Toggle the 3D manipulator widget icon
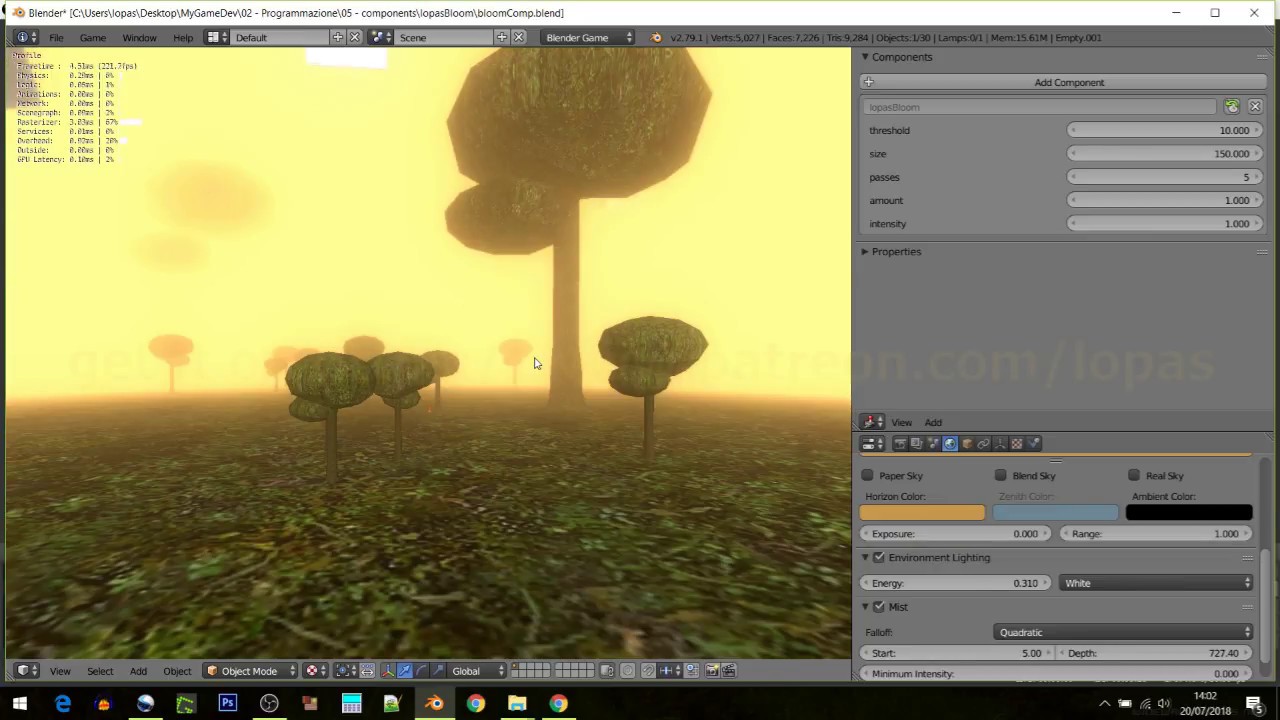Screen dimensions: 1280x720 click(388, 671)
